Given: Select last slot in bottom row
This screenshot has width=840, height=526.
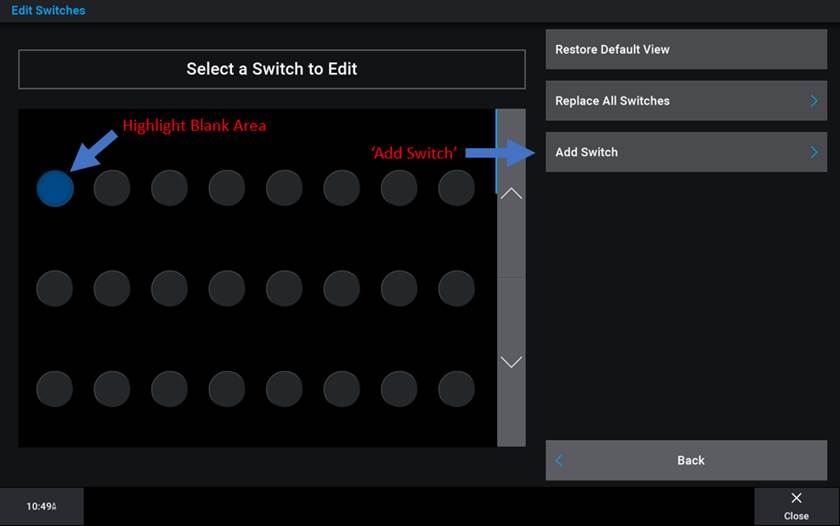Looking at the screenshot, I should [456, 388].
